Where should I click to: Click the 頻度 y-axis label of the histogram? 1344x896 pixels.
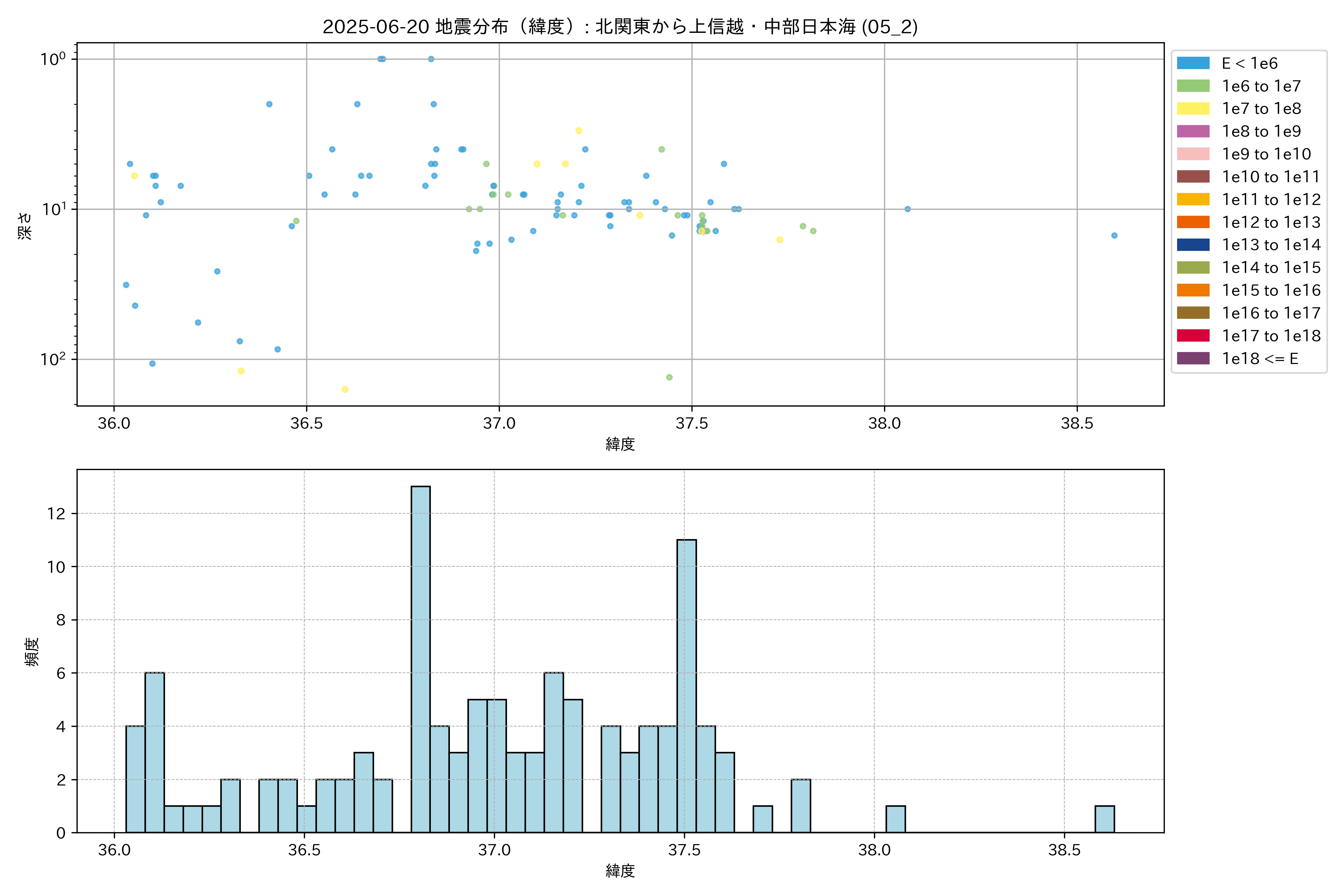pos(32,651)
